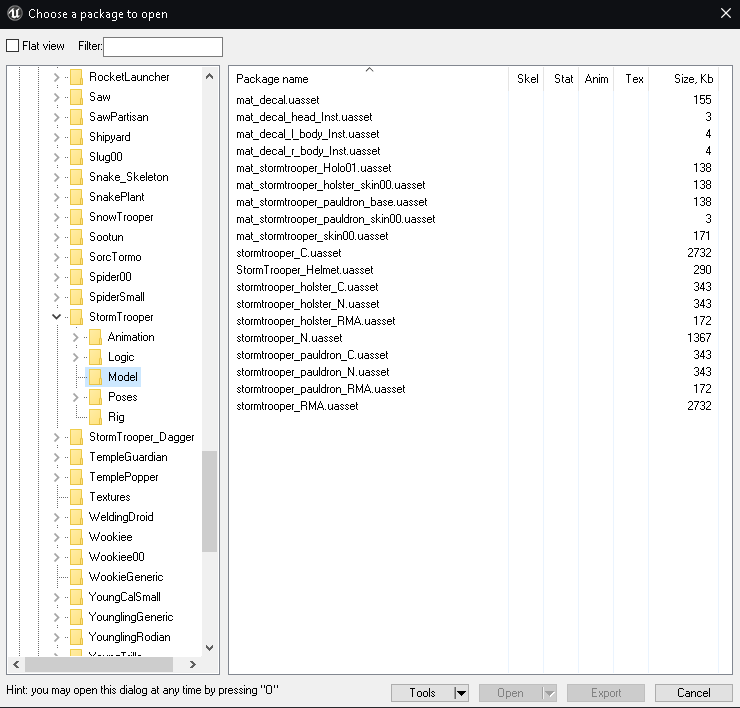Image resolution: width=740 pixels, height=708 pixels.
Task: Sort list by Skel column header
Action: tap(526, 78)
